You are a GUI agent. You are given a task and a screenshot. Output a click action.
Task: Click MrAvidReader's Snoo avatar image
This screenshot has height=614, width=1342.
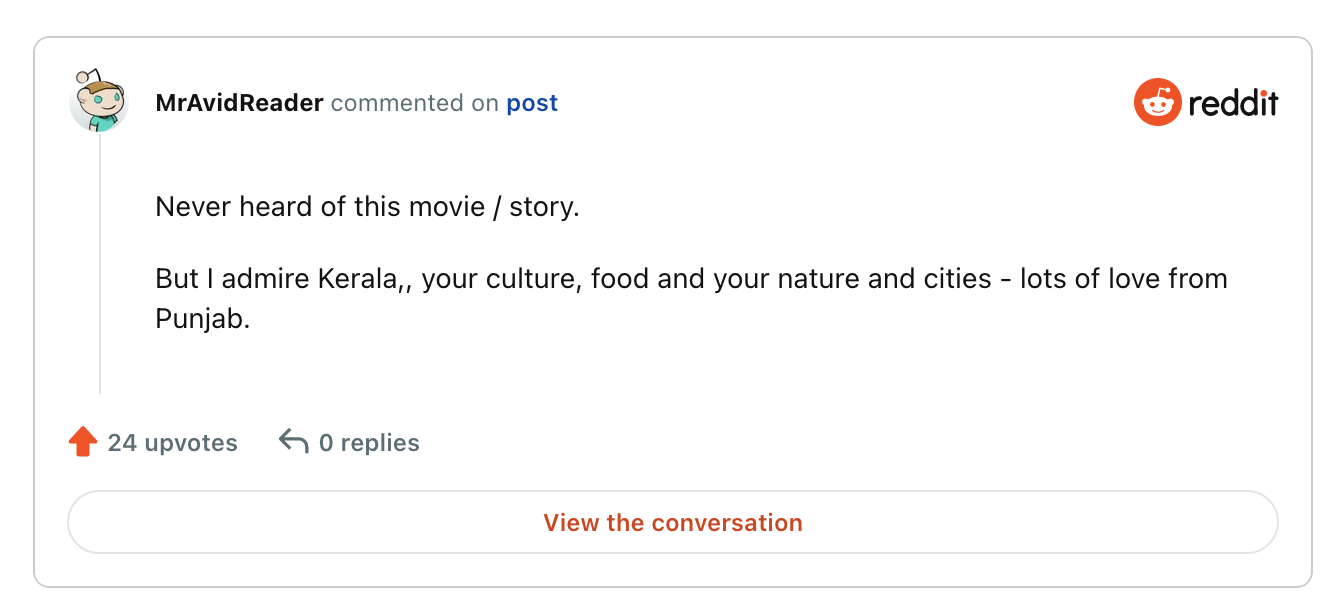[98, 101]
